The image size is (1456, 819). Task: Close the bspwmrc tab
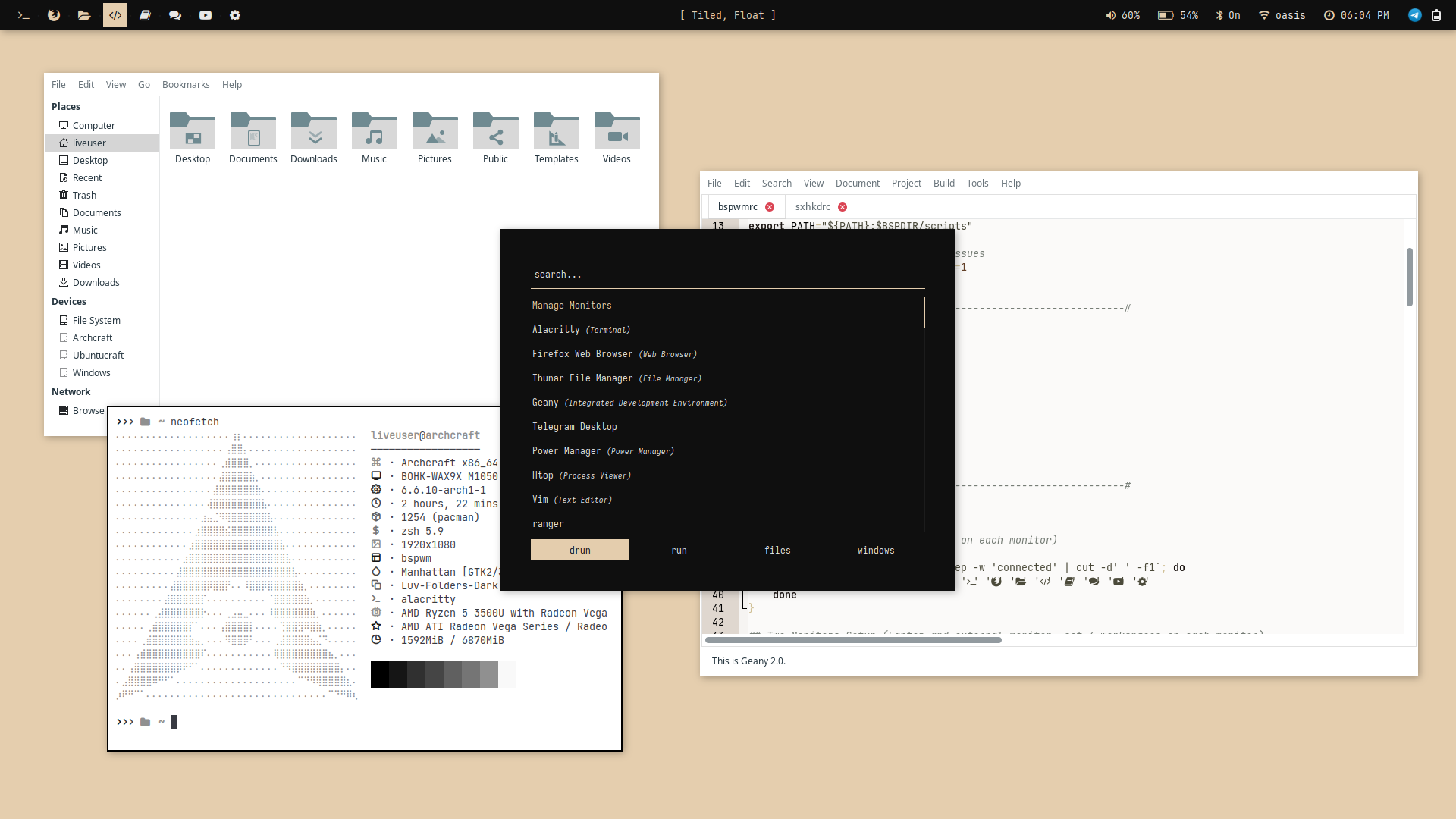[x=770, y=207]
